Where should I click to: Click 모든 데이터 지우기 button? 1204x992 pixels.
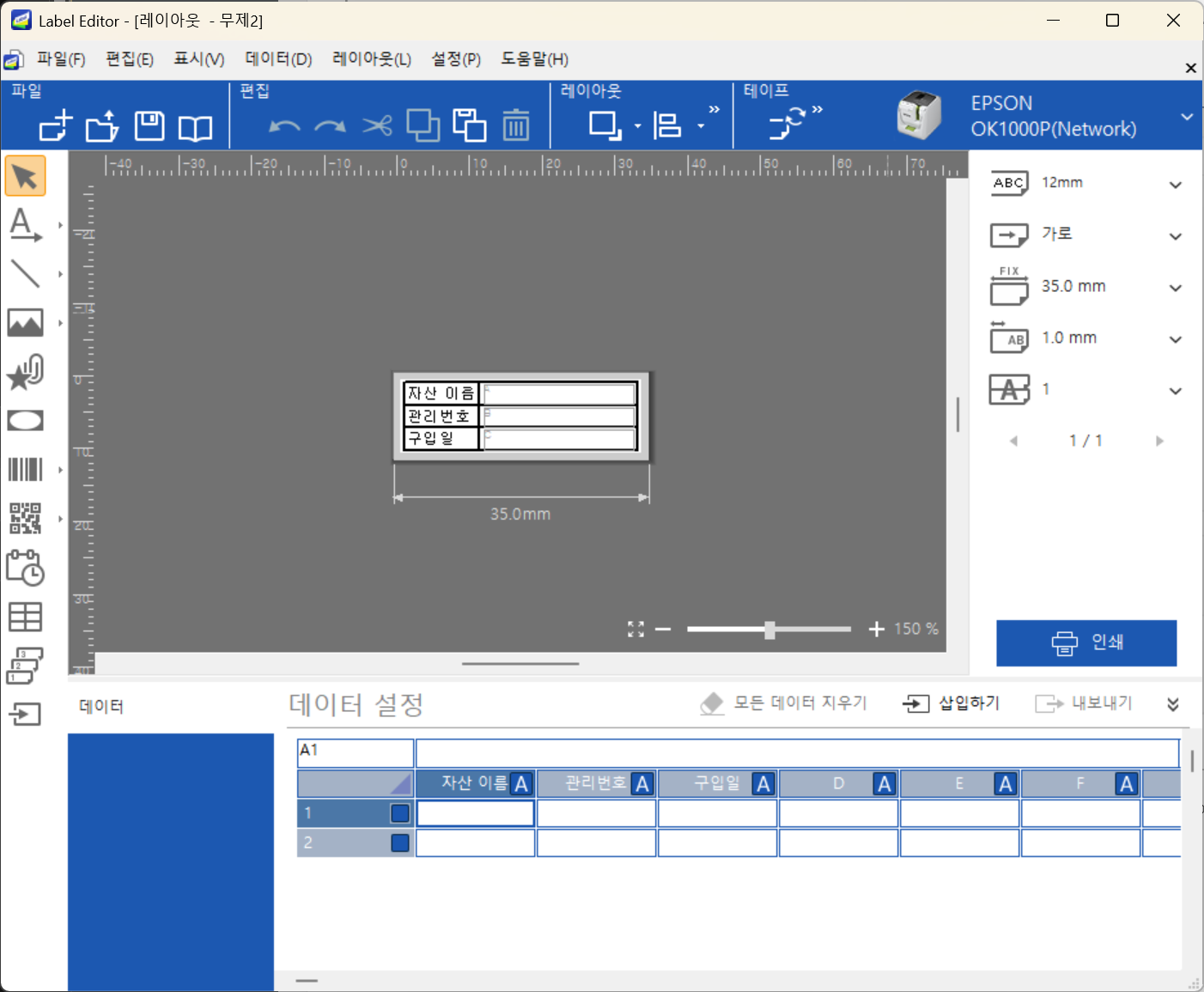coord(783,703)
